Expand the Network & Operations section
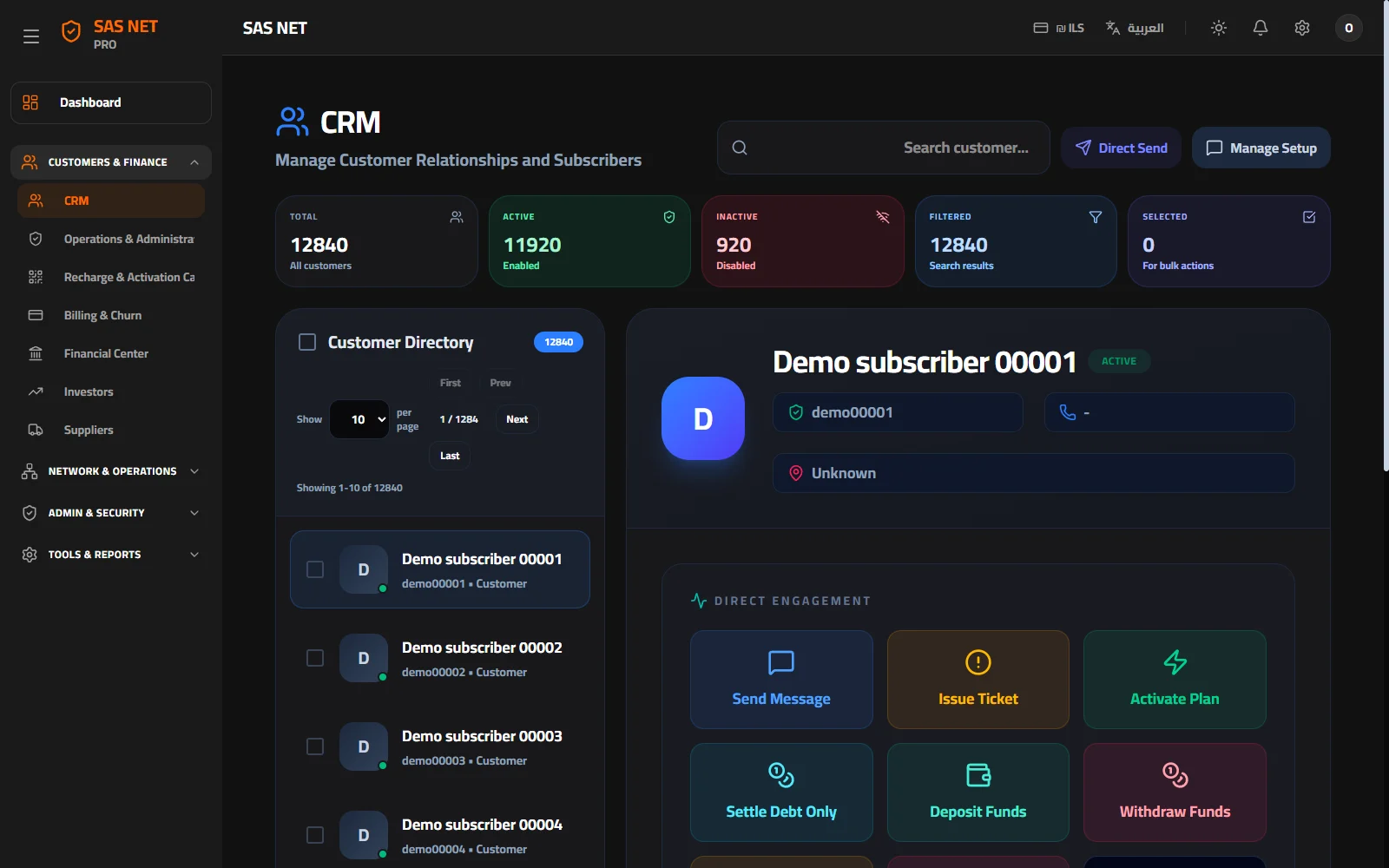 (111, 471)
